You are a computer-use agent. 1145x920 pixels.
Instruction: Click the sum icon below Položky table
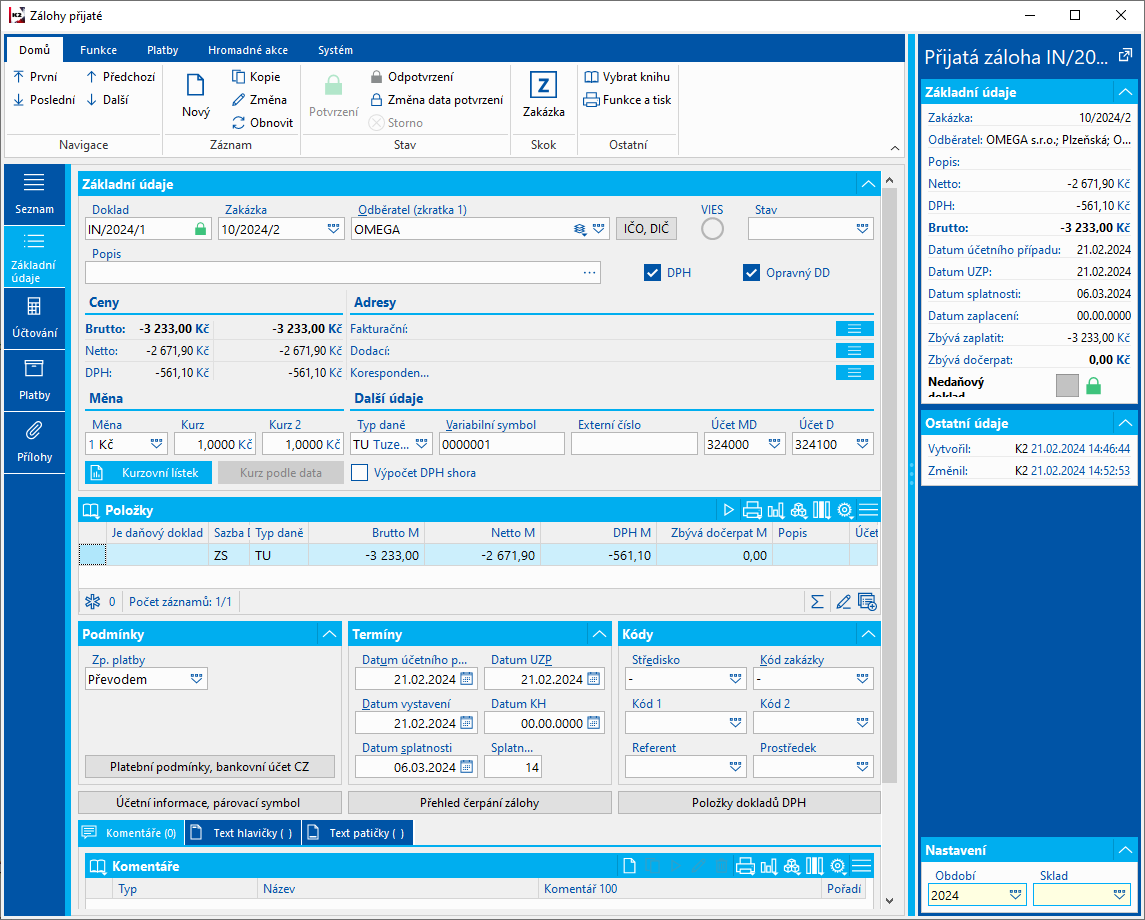coord(817,601)
